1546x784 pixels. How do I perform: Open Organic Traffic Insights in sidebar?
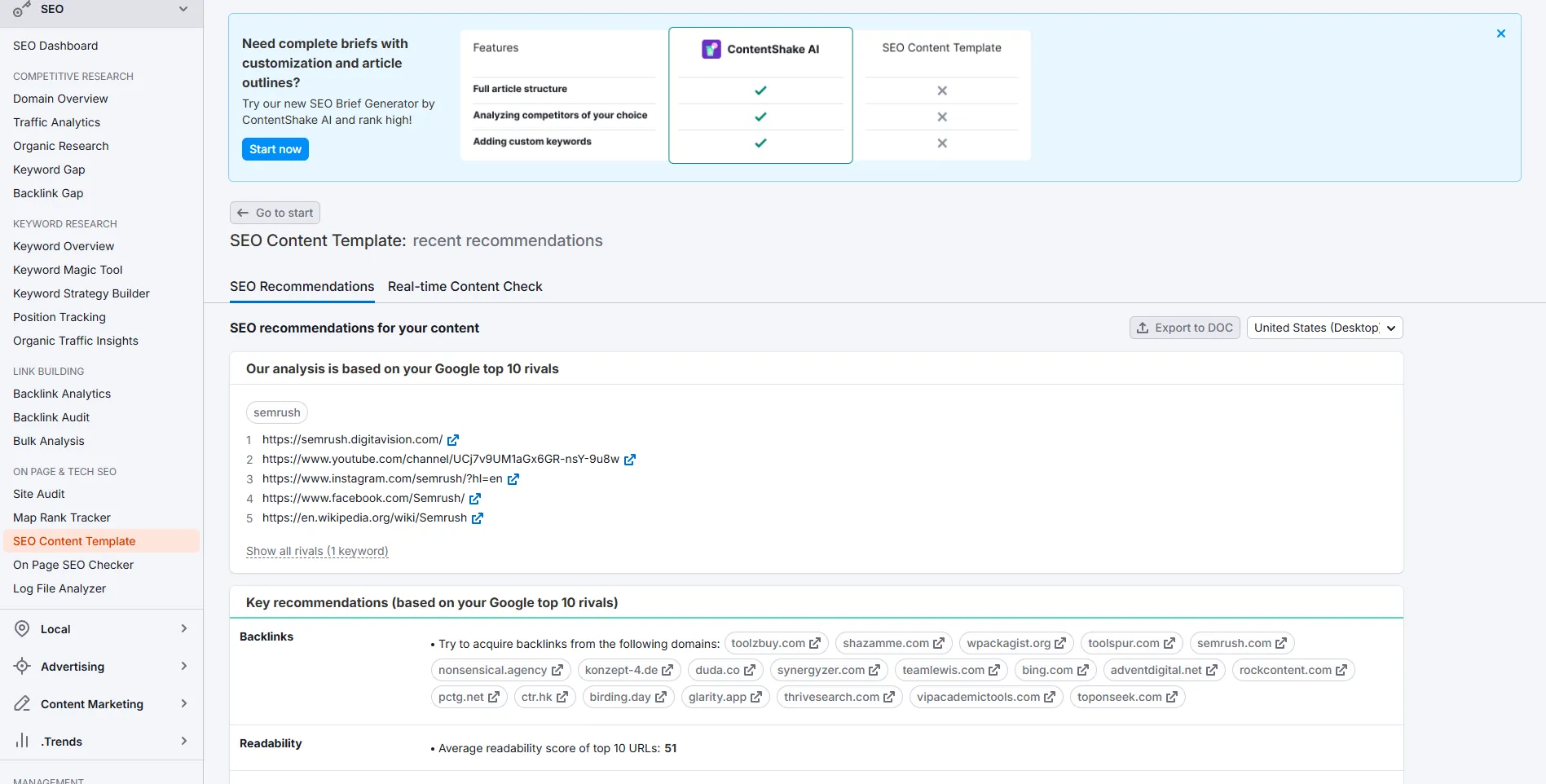pos(76,341)
